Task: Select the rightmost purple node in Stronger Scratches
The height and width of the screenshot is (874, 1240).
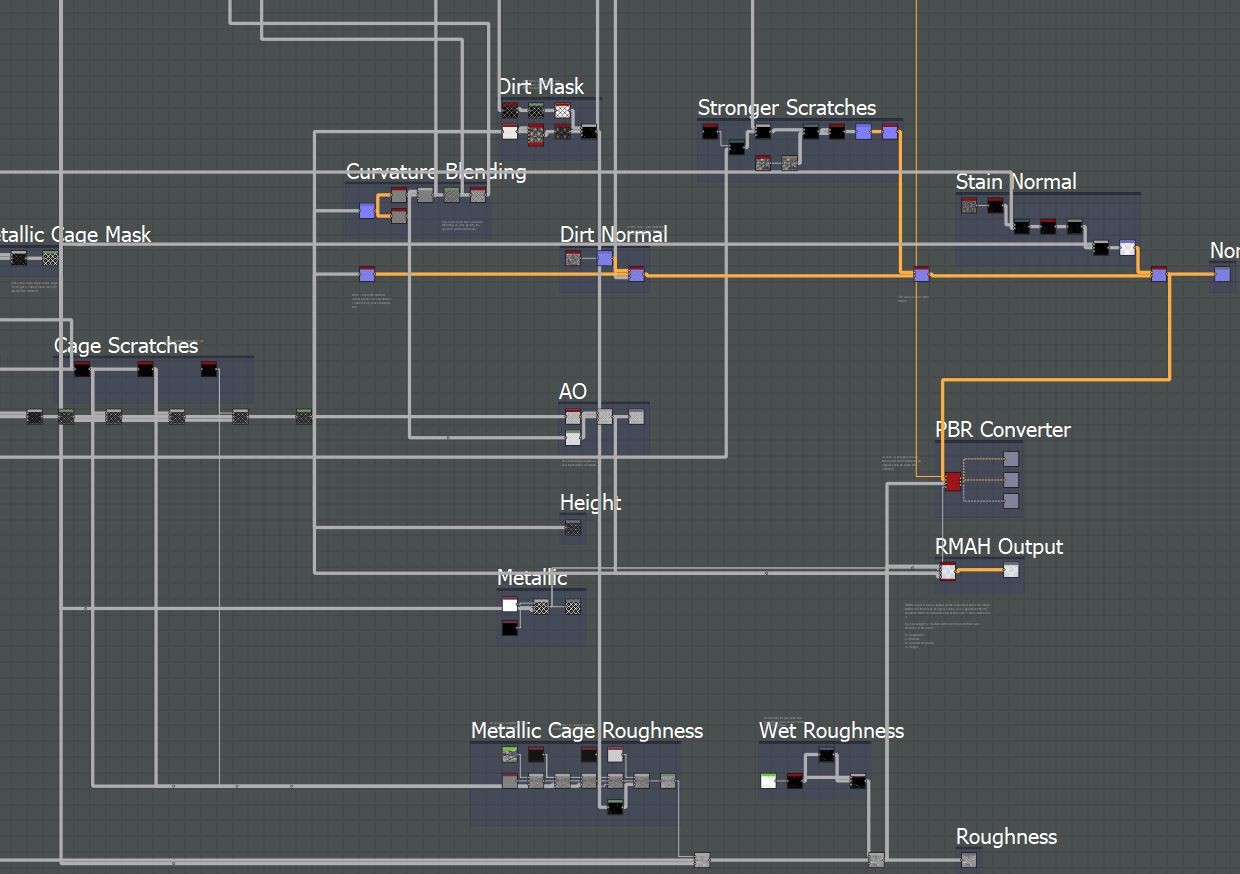Action: point(890,132)
